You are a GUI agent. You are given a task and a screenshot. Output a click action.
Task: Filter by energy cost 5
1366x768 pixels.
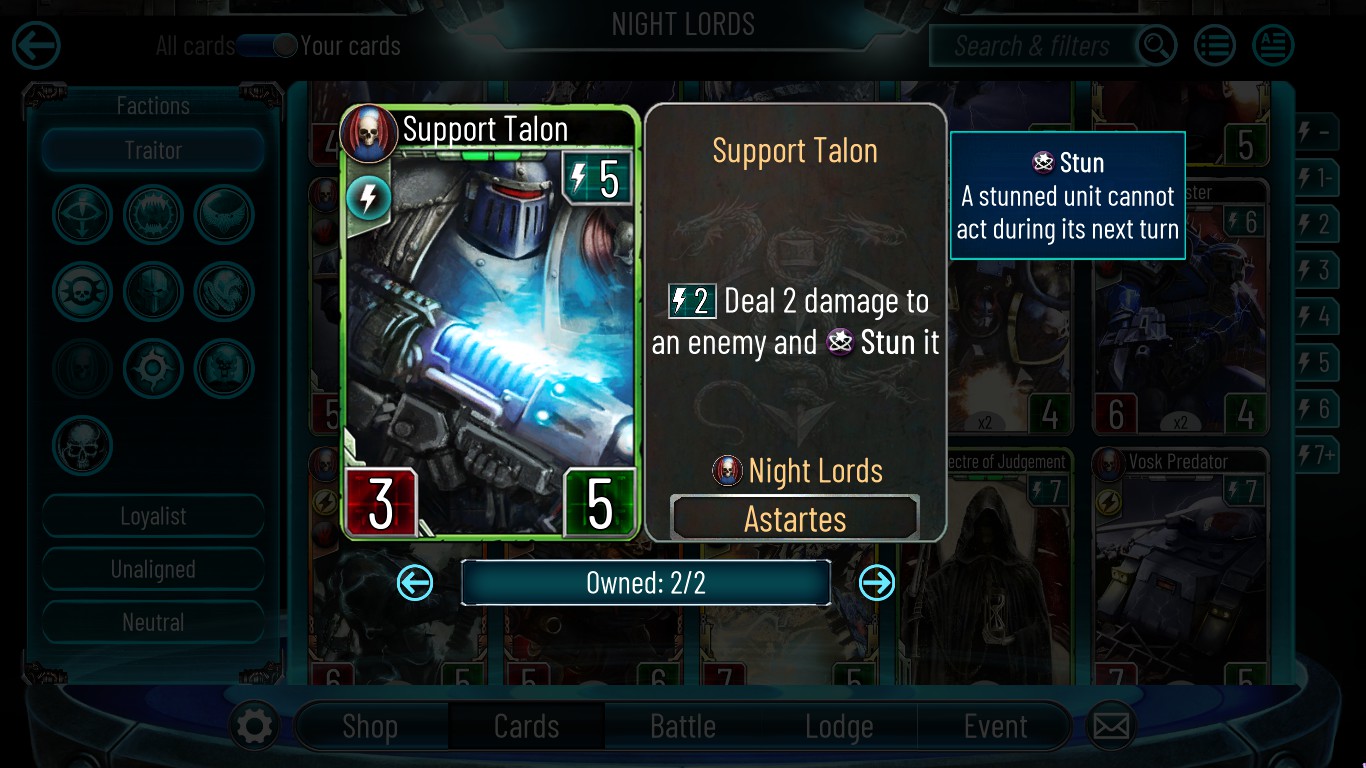click(x=1316, y=361)
